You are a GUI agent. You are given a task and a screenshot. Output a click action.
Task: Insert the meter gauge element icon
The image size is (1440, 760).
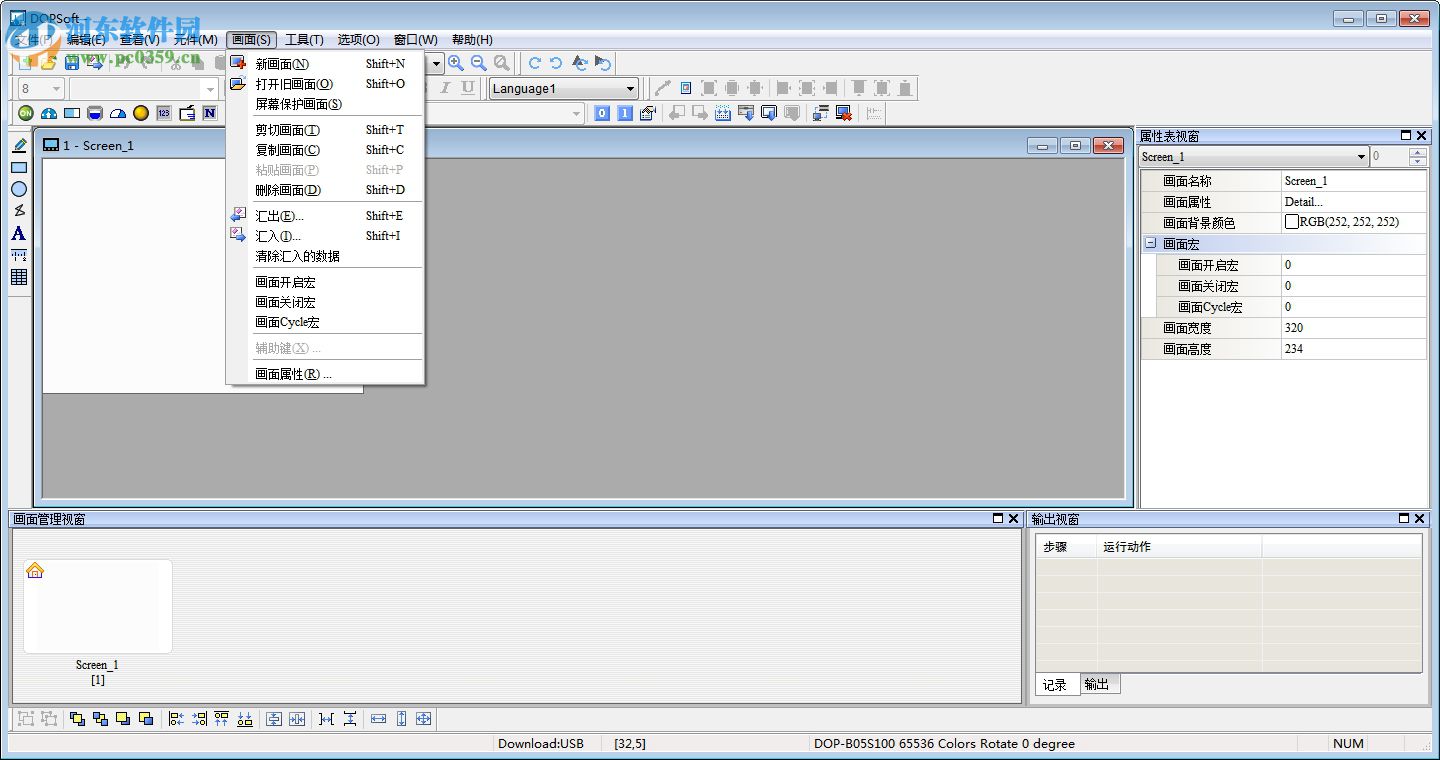(x=118, y=113)
